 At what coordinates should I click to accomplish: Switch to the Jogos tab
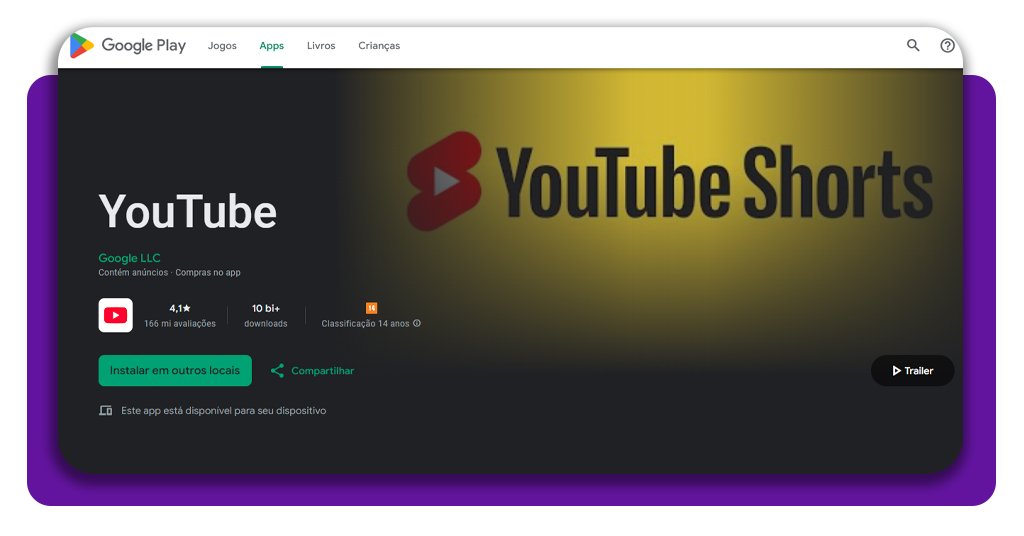222,46
